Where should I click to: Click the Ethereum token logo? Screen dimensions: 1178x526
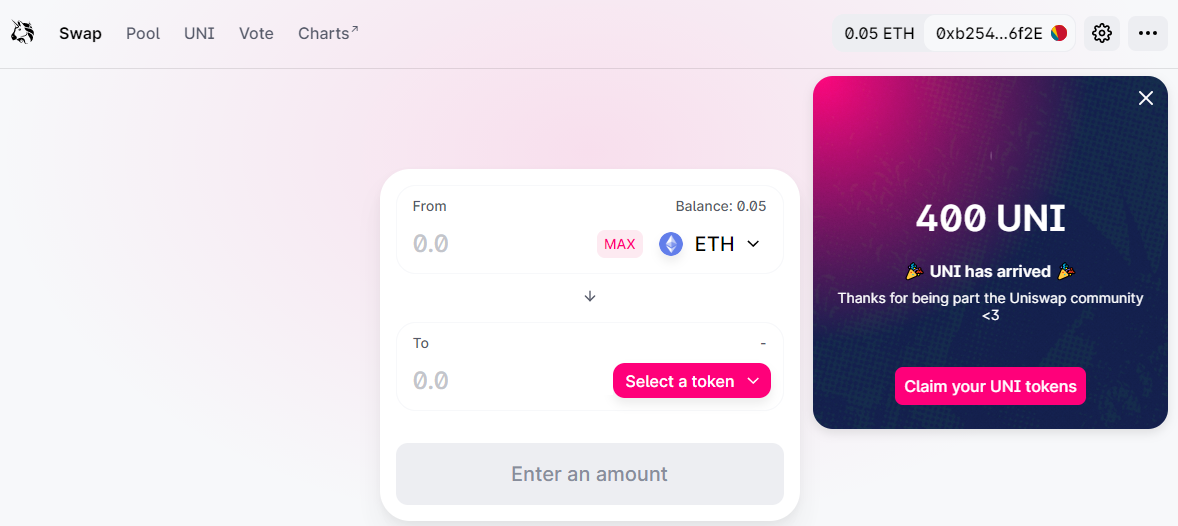(x=671, y=244)
